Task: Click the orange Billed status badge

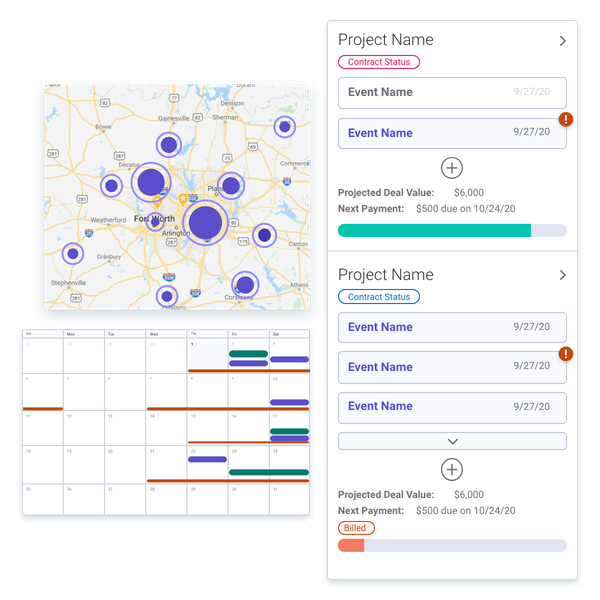Action: pos(356,528)
